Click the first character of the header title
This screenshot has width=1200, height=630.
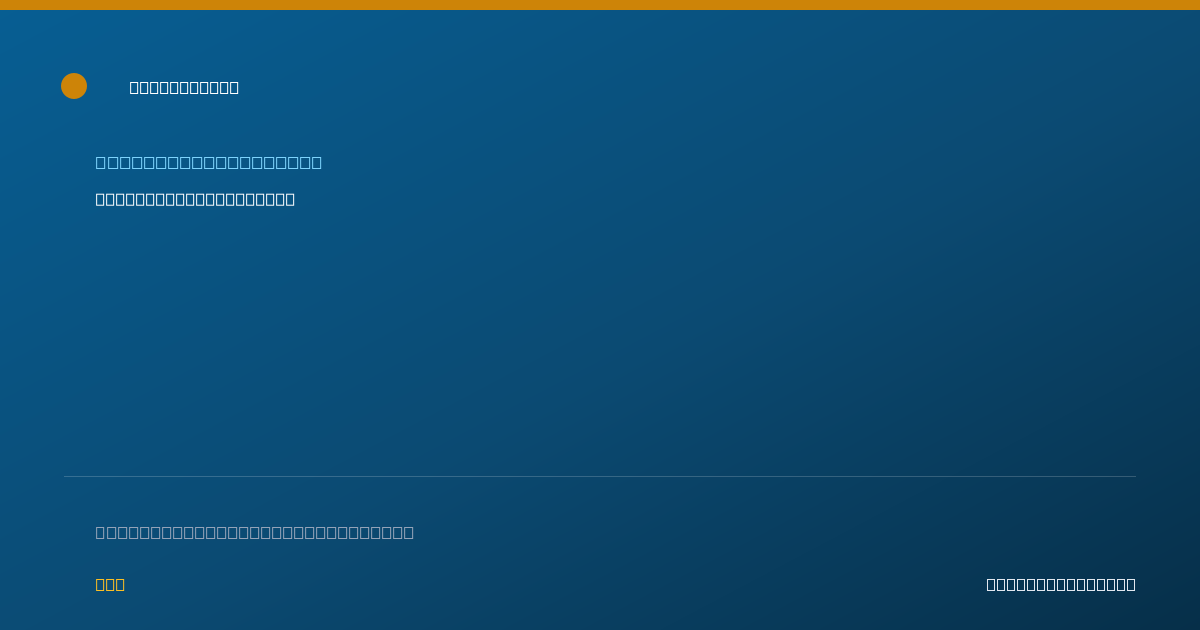coord(135,87)
